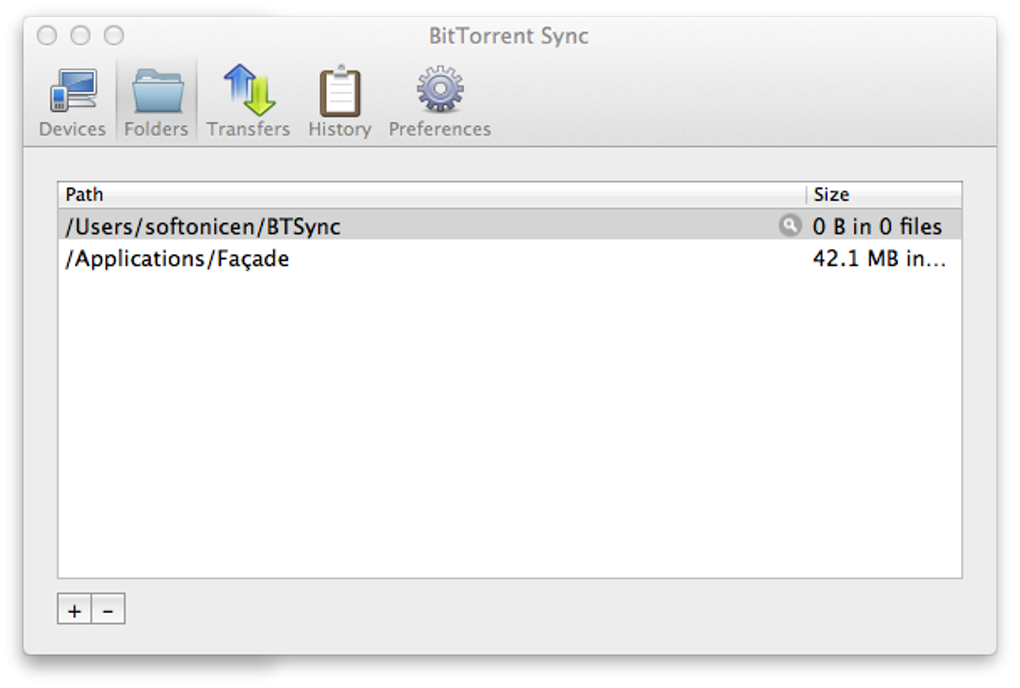The image size is (1020, 688).
Task: Click the BitTorrent Sync window title
Action: [x=508, y=37]
